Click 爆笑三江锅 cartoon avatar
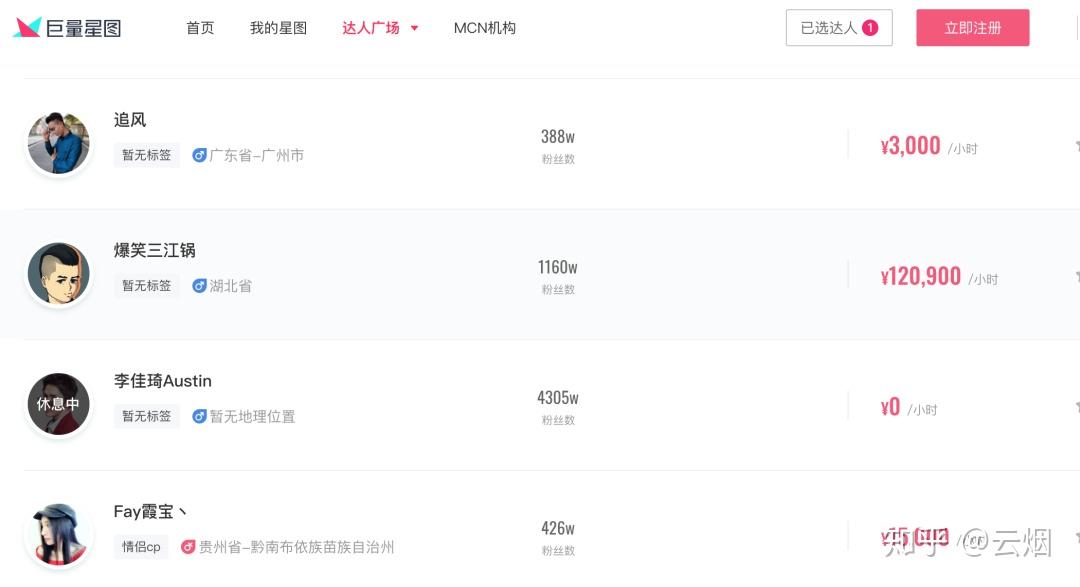The width and height of the screenshot is (1080, 587). tap(58, 274)
